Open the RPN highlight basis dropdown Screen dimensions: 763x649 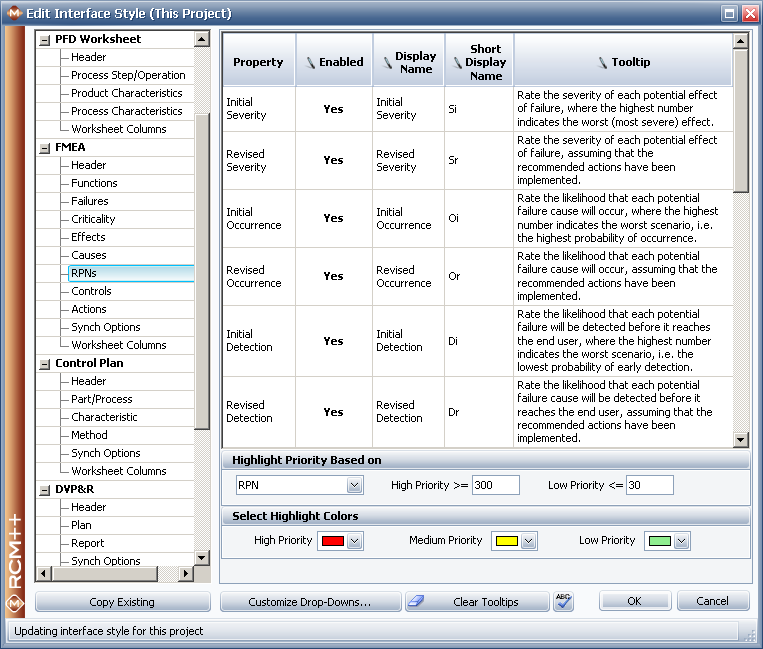click(354, 486)
